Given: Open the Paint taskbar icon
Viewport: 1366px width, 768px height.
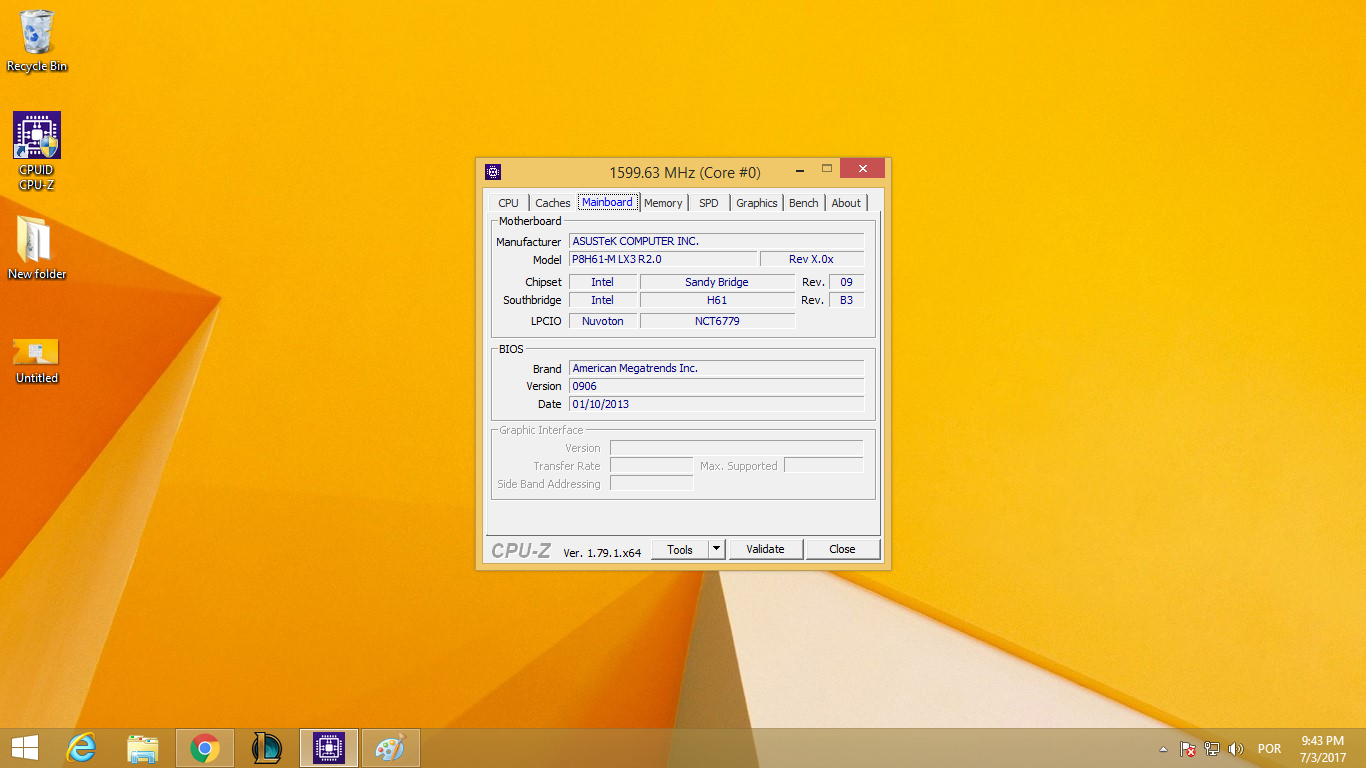Looking at the screenshot, I should [391, 748].
